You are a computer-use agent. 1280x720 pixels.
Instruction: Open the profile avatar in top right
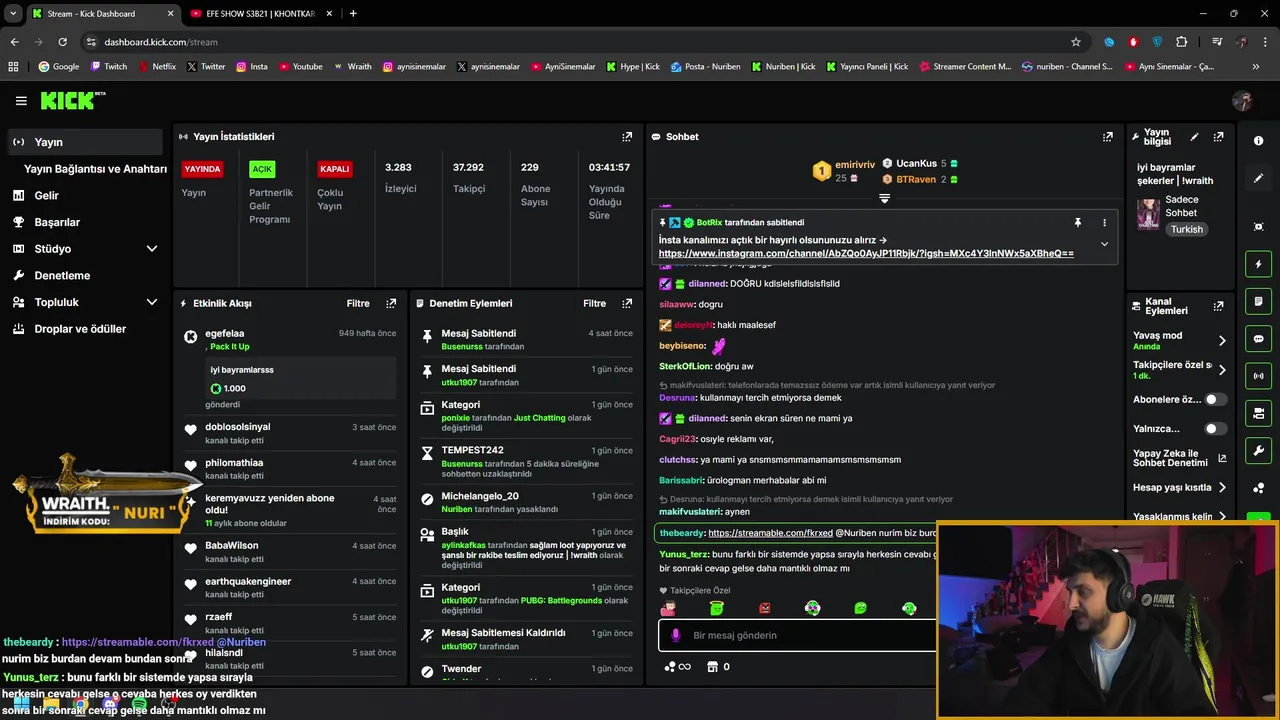click(x=1243, y=101)
